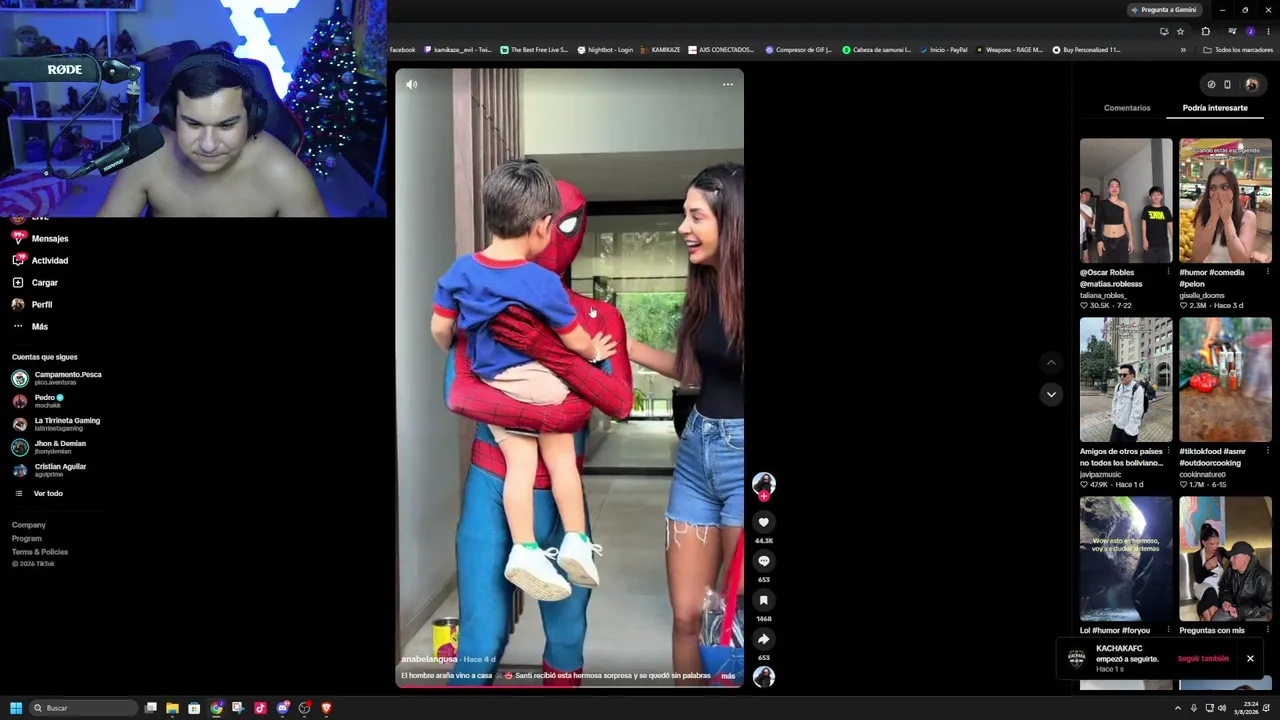Like the Spider-Man video
The image size is (1280, 720).
tap(763, 522)
